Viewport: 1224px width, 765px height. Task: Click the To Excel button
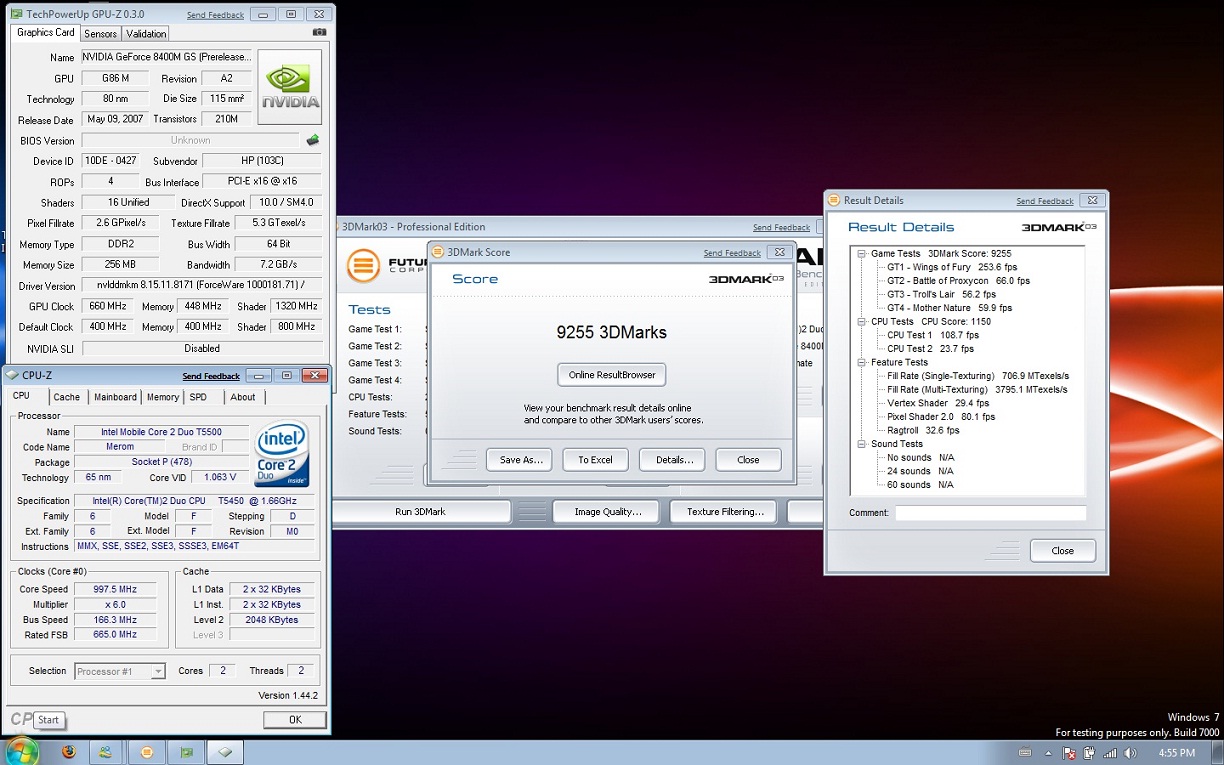[x=595, y=460]
